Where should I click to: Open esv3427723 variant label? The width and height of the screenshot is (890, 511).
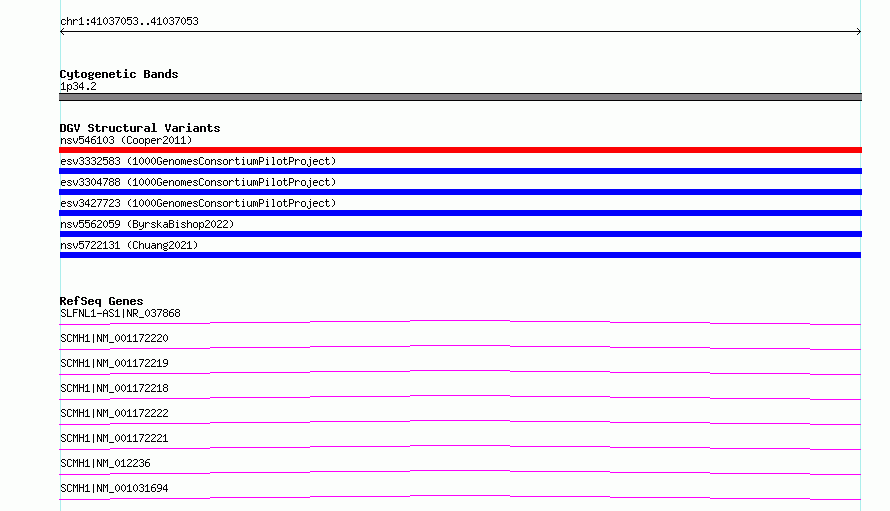click(198, 203)
